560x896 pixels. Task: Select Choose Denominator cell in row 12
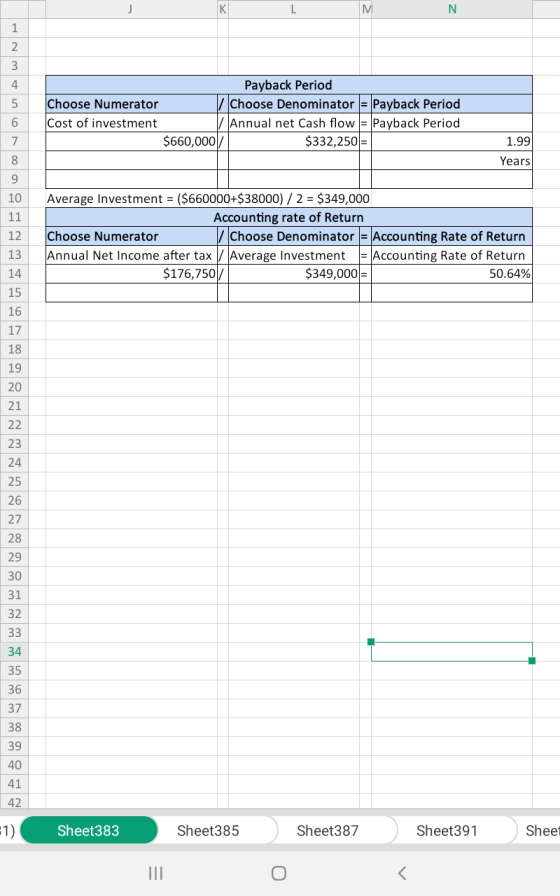coord(294,236)
